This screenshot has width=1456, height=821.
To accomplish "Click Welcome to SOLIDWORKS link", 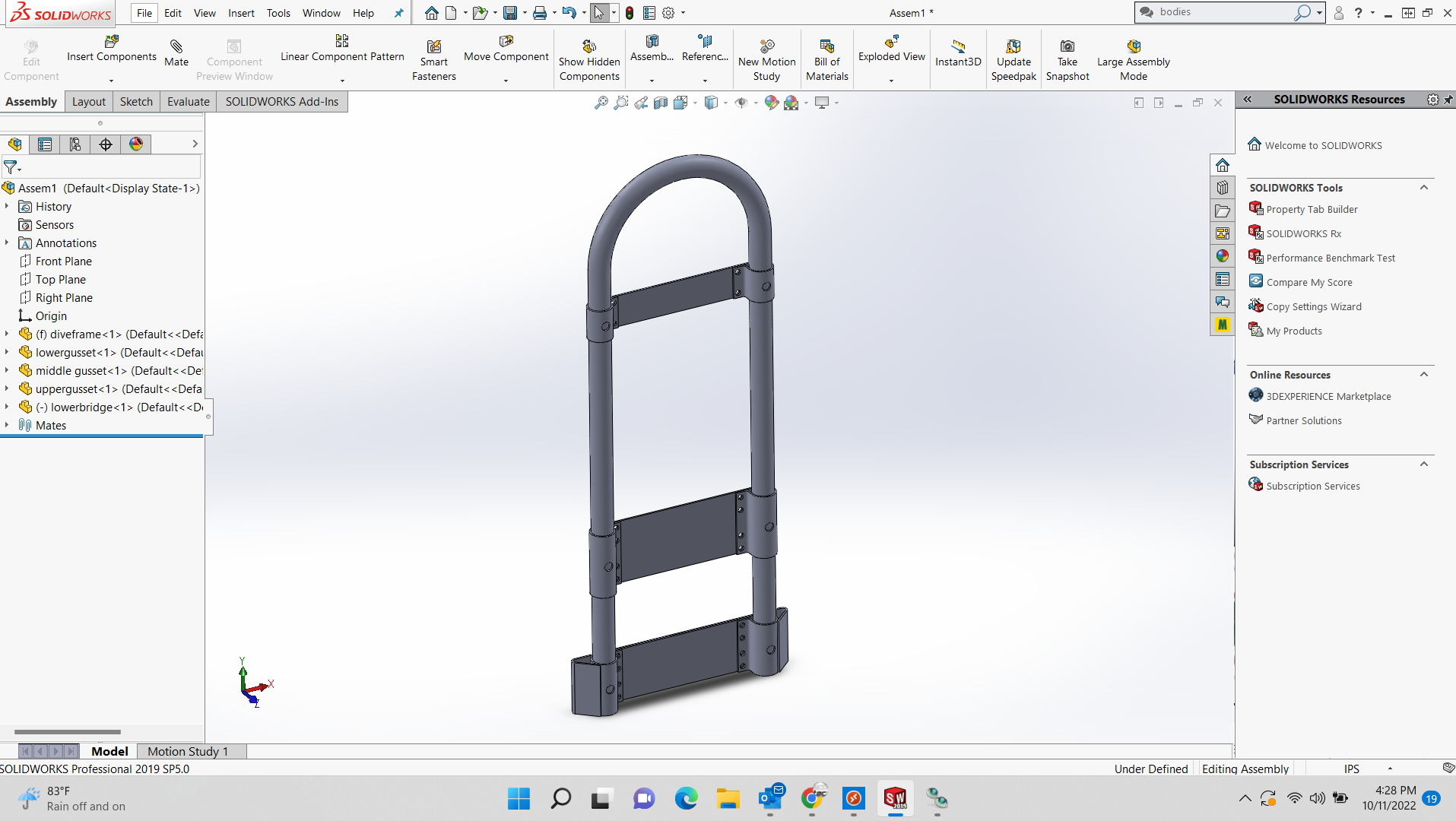I will click(1323, 145).
